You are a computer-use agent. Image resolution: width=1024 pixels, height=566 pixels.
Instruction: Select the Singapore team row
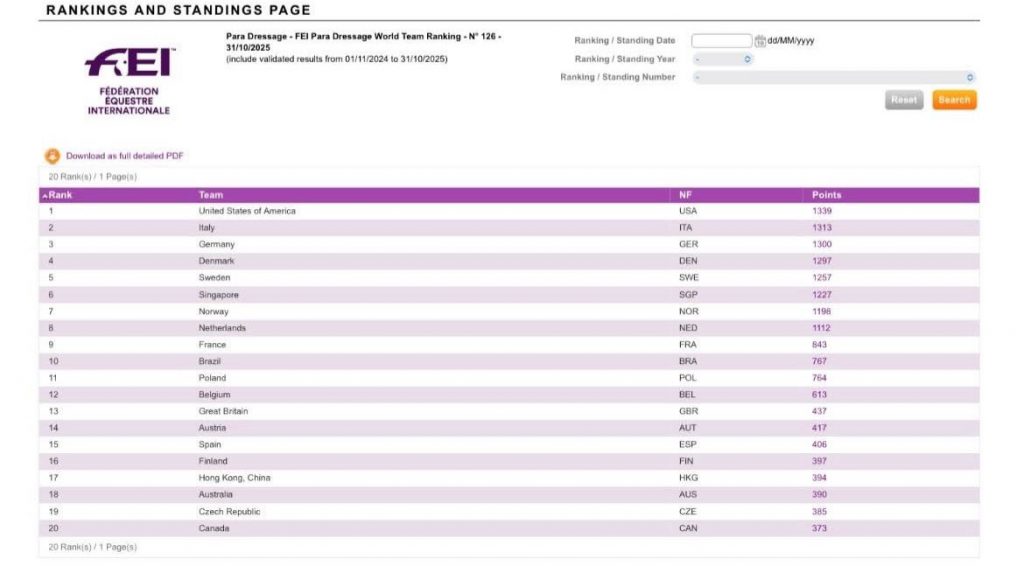pos(219,295)
